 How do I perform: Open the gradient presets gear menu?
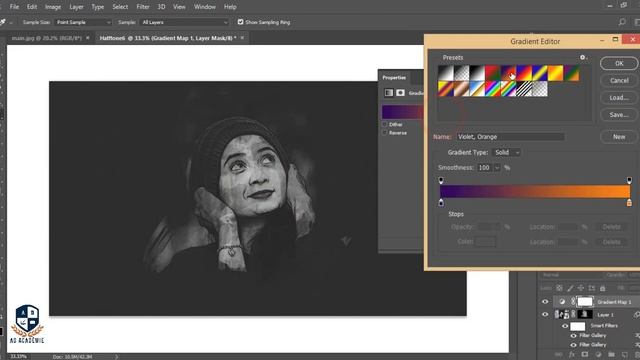click(x=583, y=57)
